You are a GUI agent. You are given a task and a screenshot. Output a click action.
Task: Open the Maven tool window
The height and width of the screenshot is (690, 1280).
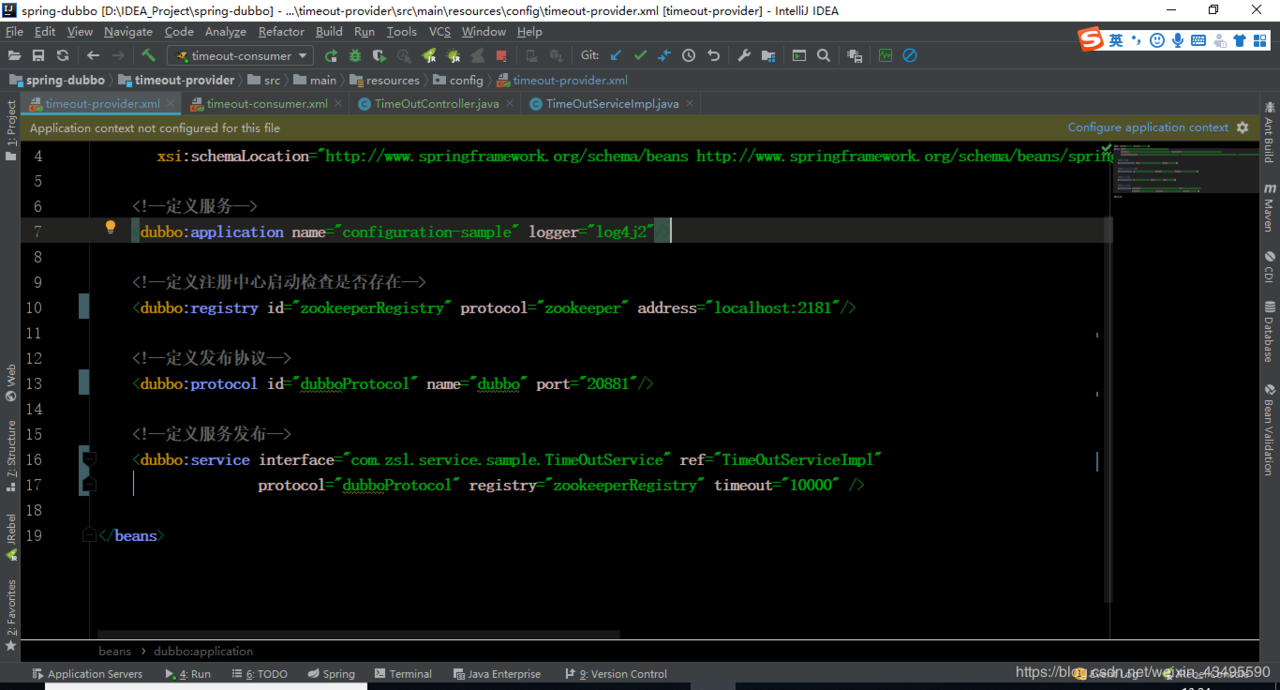point(1269,208)
